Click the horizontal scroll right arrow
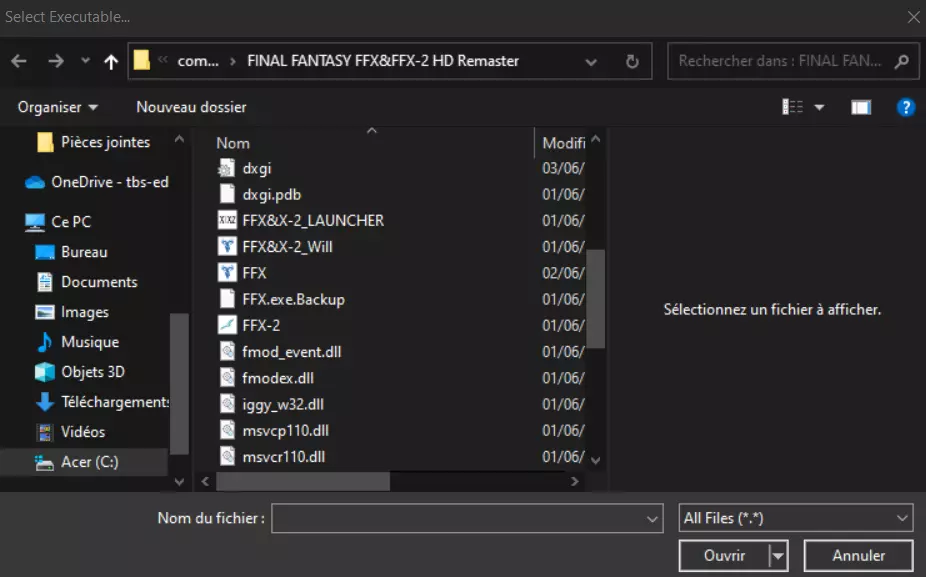This screenshot has height=577, width=926. [574, 481]
